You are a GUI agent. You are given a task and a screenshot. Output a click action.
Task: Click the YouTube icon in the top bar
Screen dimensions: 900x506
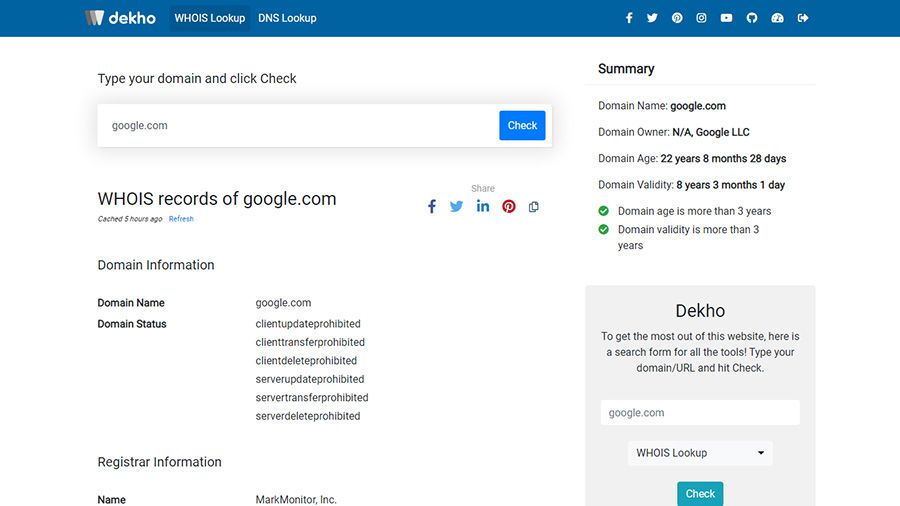(x=726, y=18)
